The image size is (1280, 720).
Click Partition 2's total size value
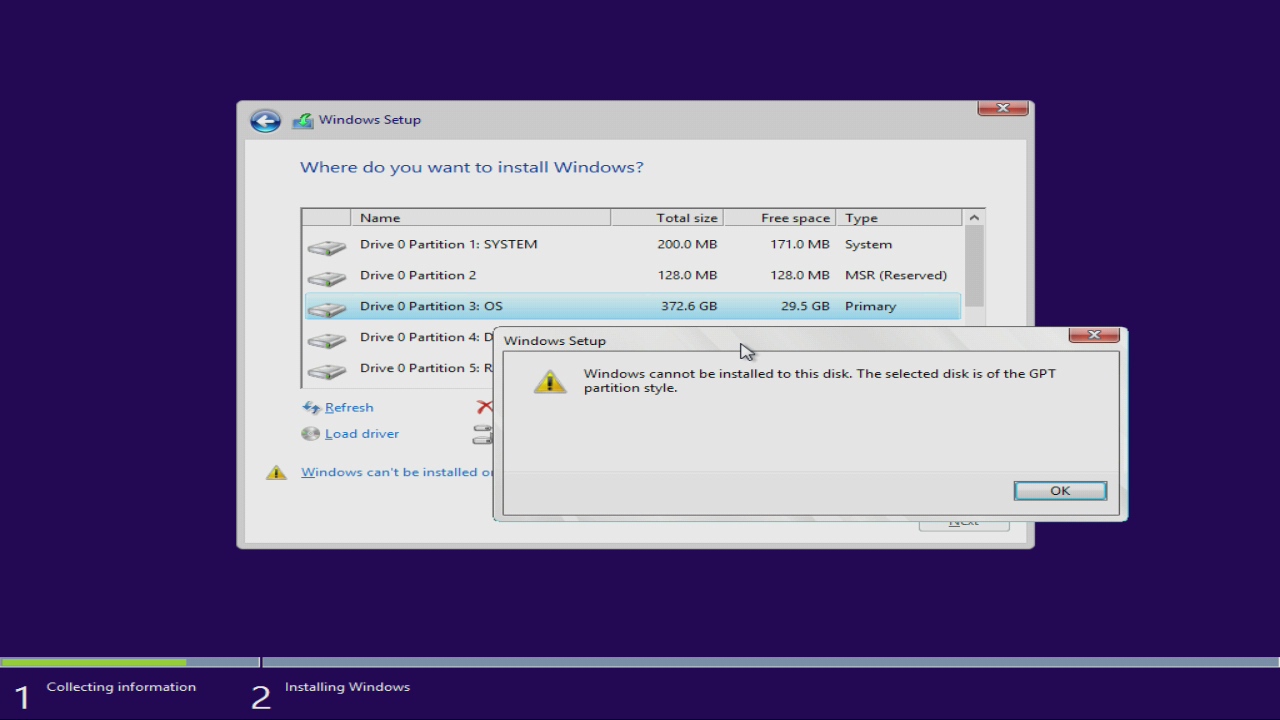tap(688, 275)
